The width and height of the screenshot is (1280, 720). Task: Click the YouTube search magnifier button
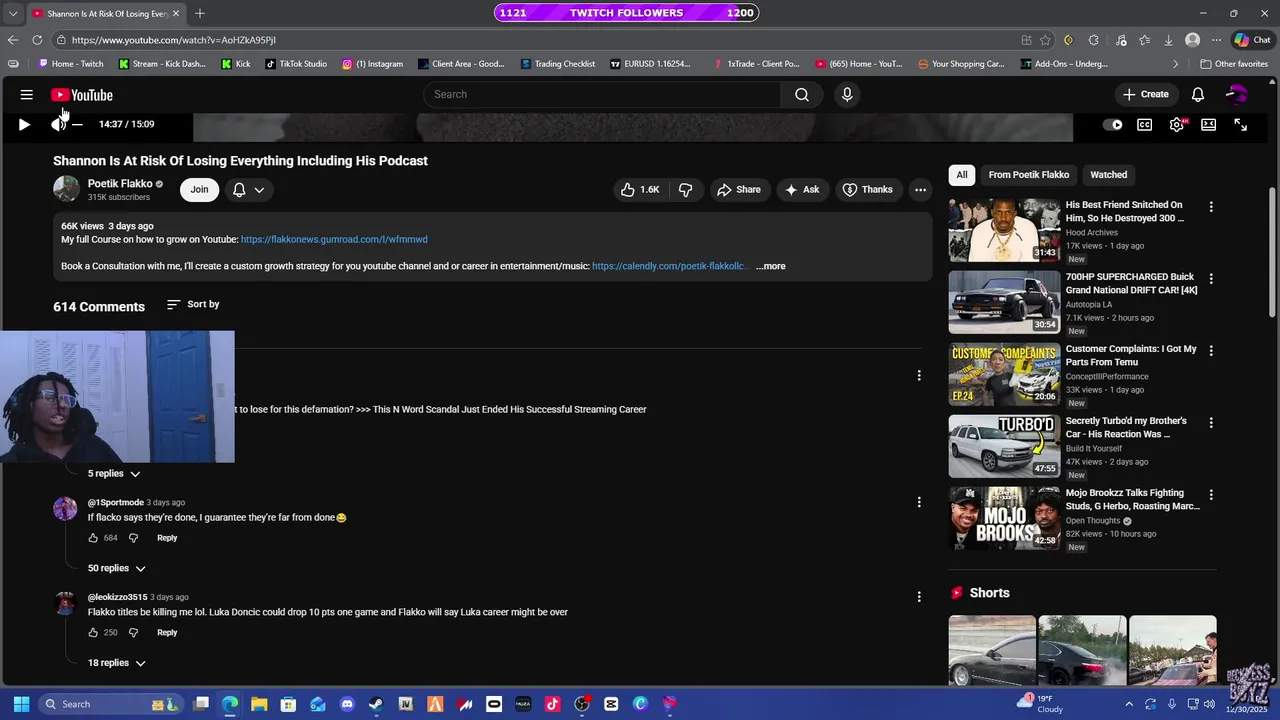[x=802, y=94]
